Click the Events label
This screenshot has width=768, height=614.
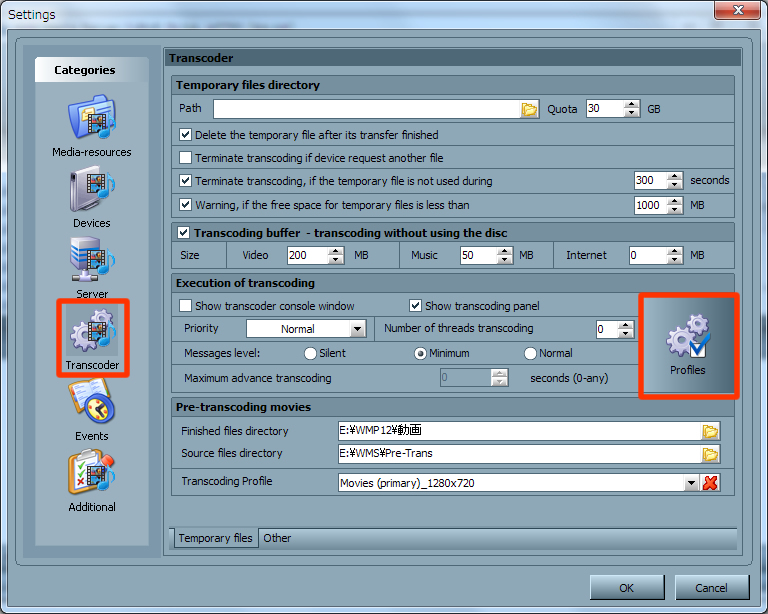(x=92, y=436)
